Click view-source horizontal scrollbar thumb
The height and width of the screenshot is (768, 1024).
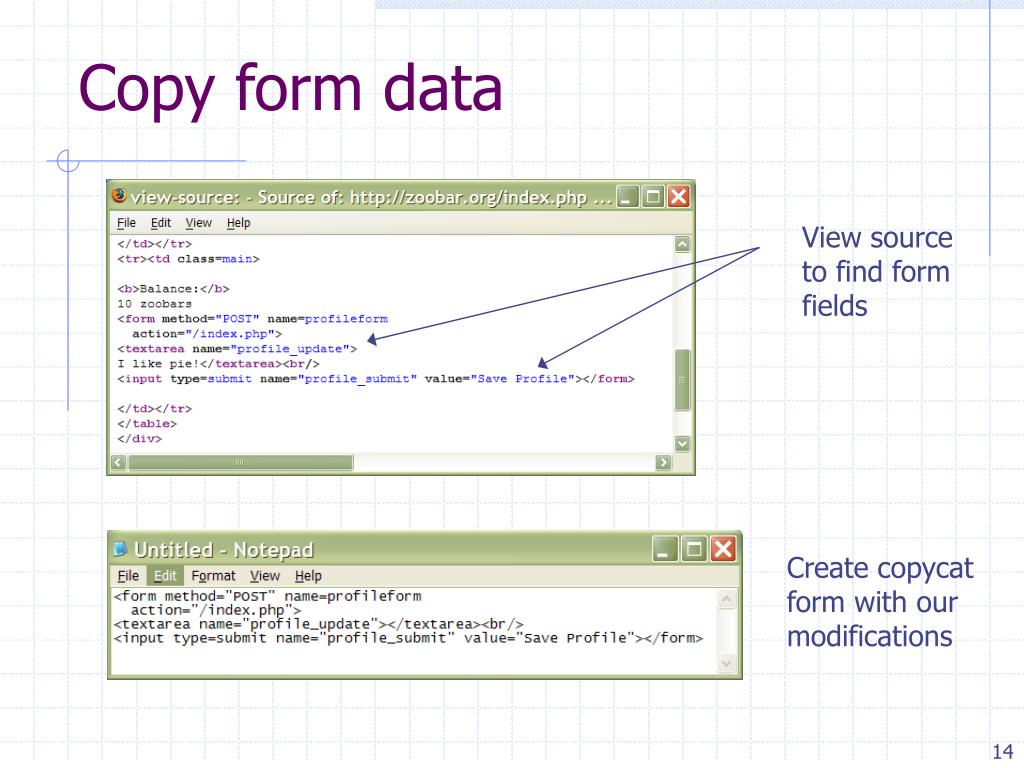click(240, 462)
